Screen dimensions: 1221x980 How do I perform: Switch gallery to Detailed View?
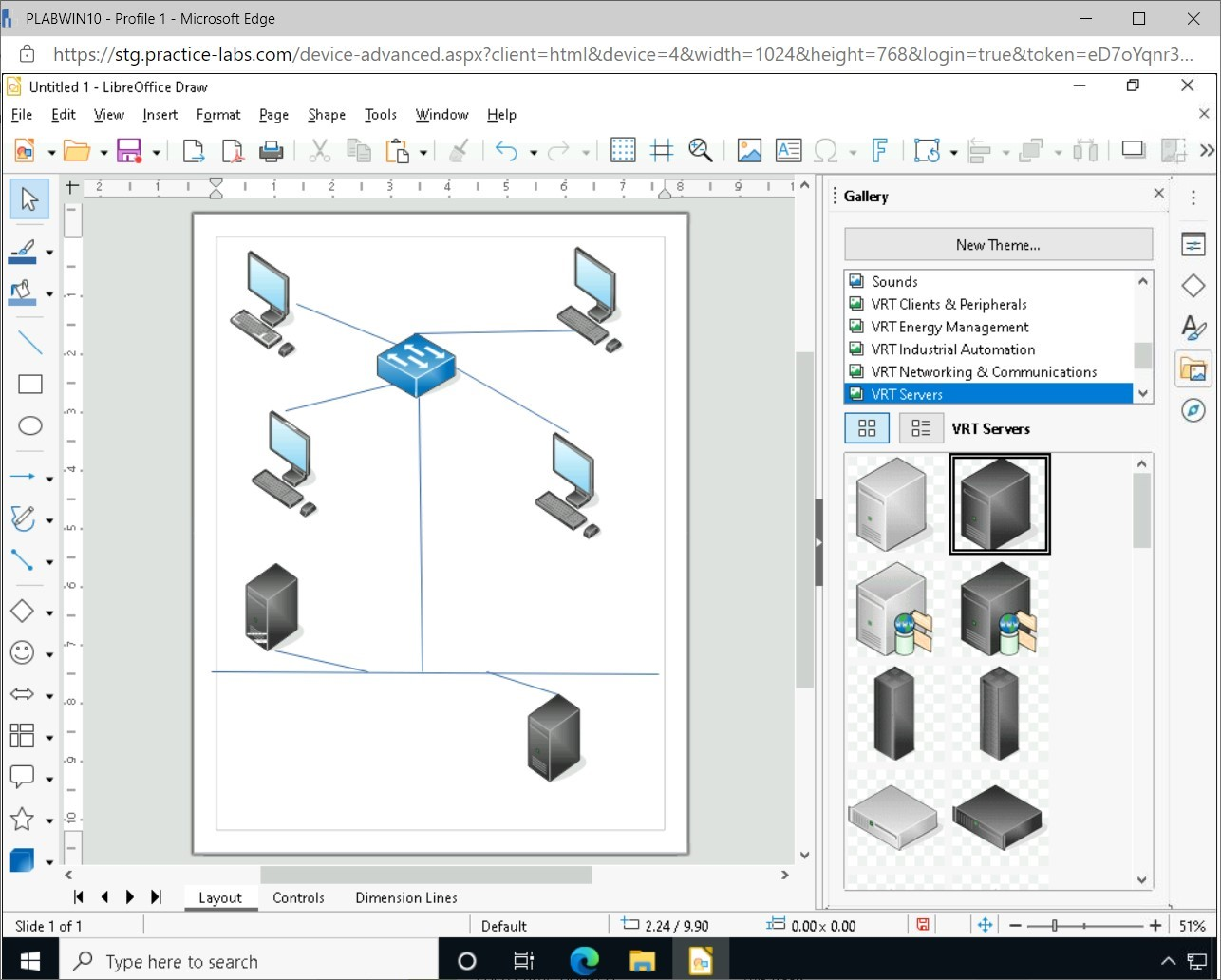[920, 428]
